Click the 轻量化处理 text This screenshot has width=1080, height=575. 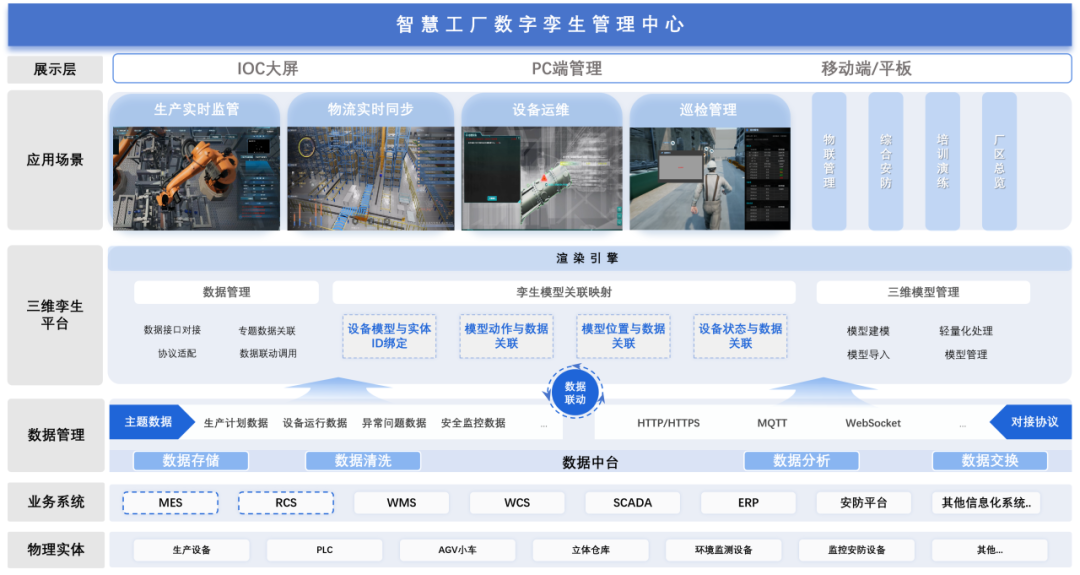(966, 331)
